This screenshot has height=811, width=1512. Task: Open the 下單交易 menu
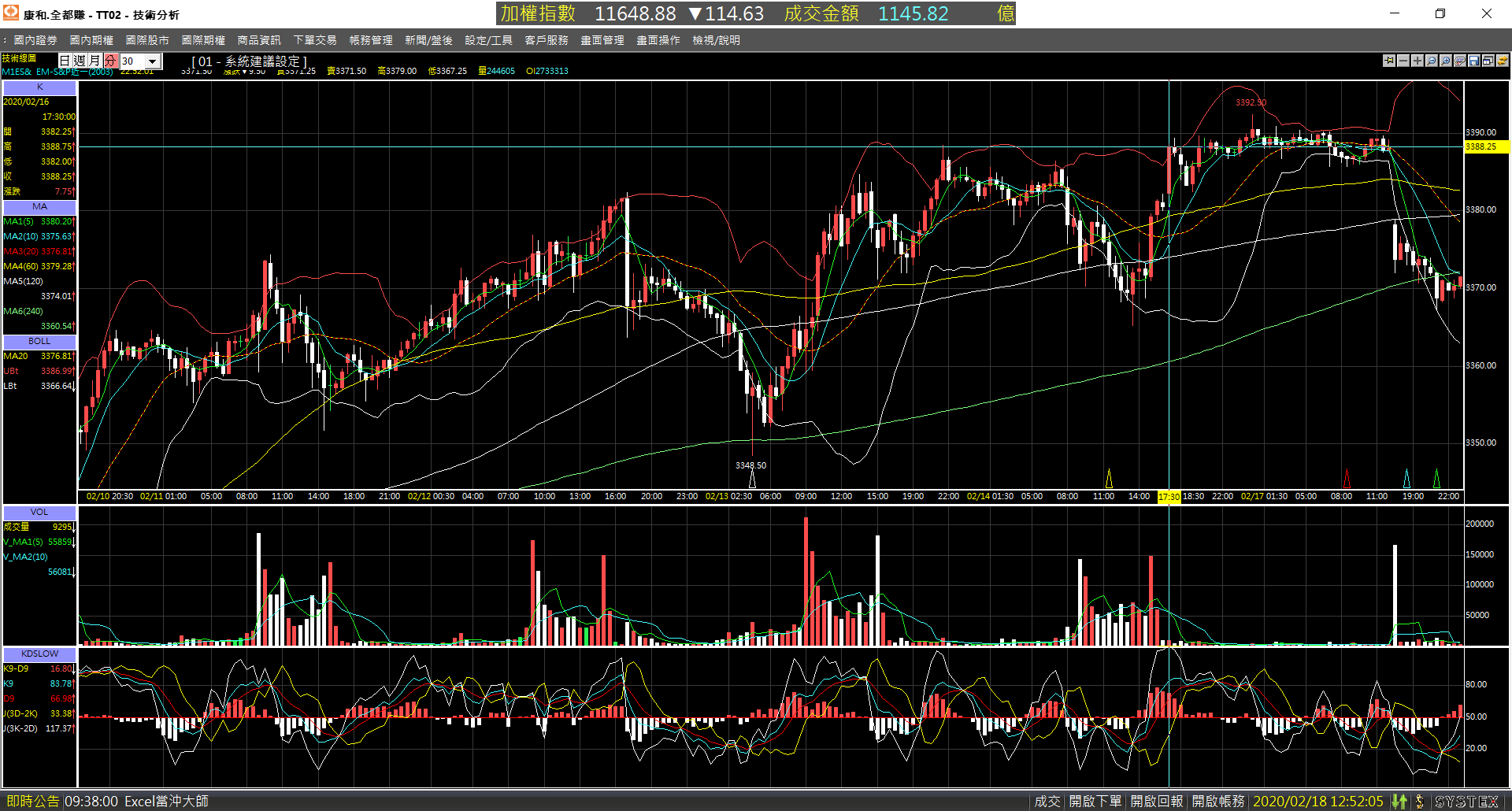tap(315, 40)
